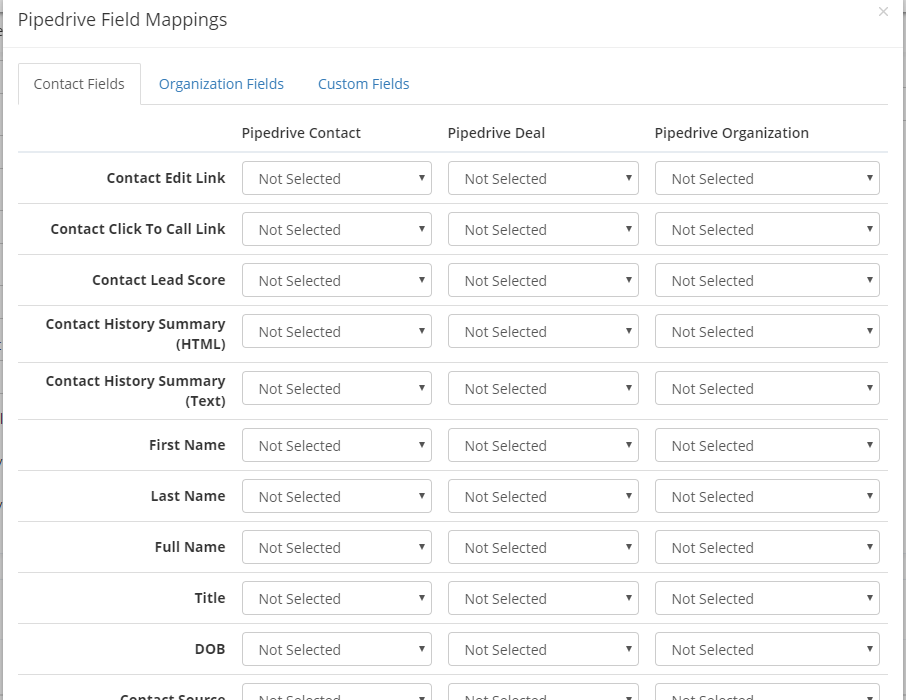906x700 pixels.
Task: Click the First Name row label
Action: tap(187, 445)
